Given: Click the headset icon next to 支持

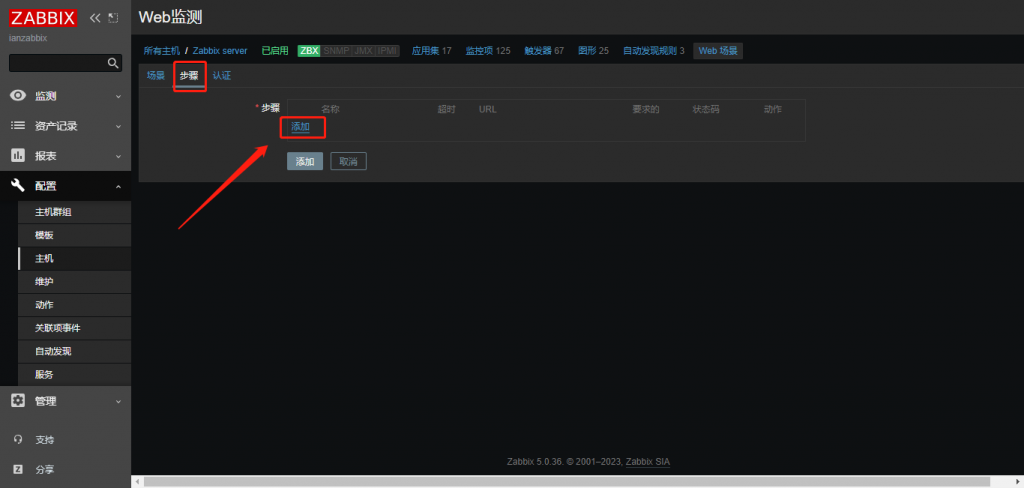Looking at the screenshot, I should pyautogui.click(x=18, y=440).
